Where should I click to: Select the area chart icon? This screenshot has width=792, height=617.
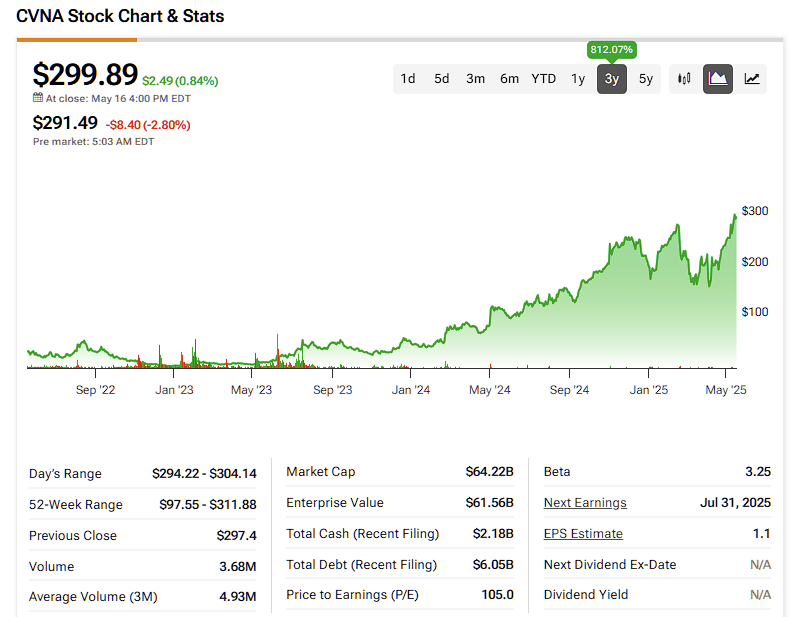[717, 79]
